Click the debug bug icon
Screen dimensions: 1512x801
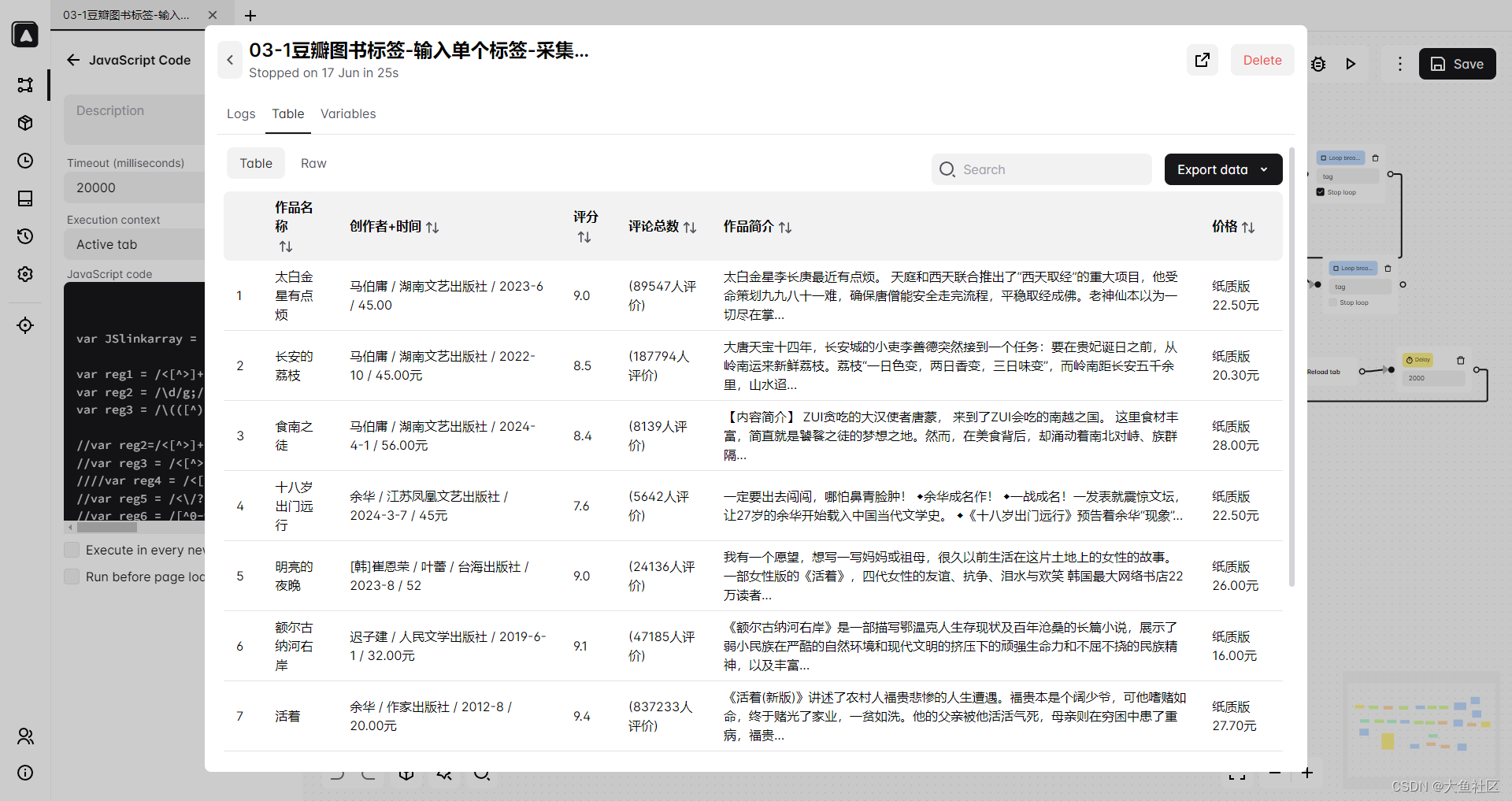(x=1318, y=64)
